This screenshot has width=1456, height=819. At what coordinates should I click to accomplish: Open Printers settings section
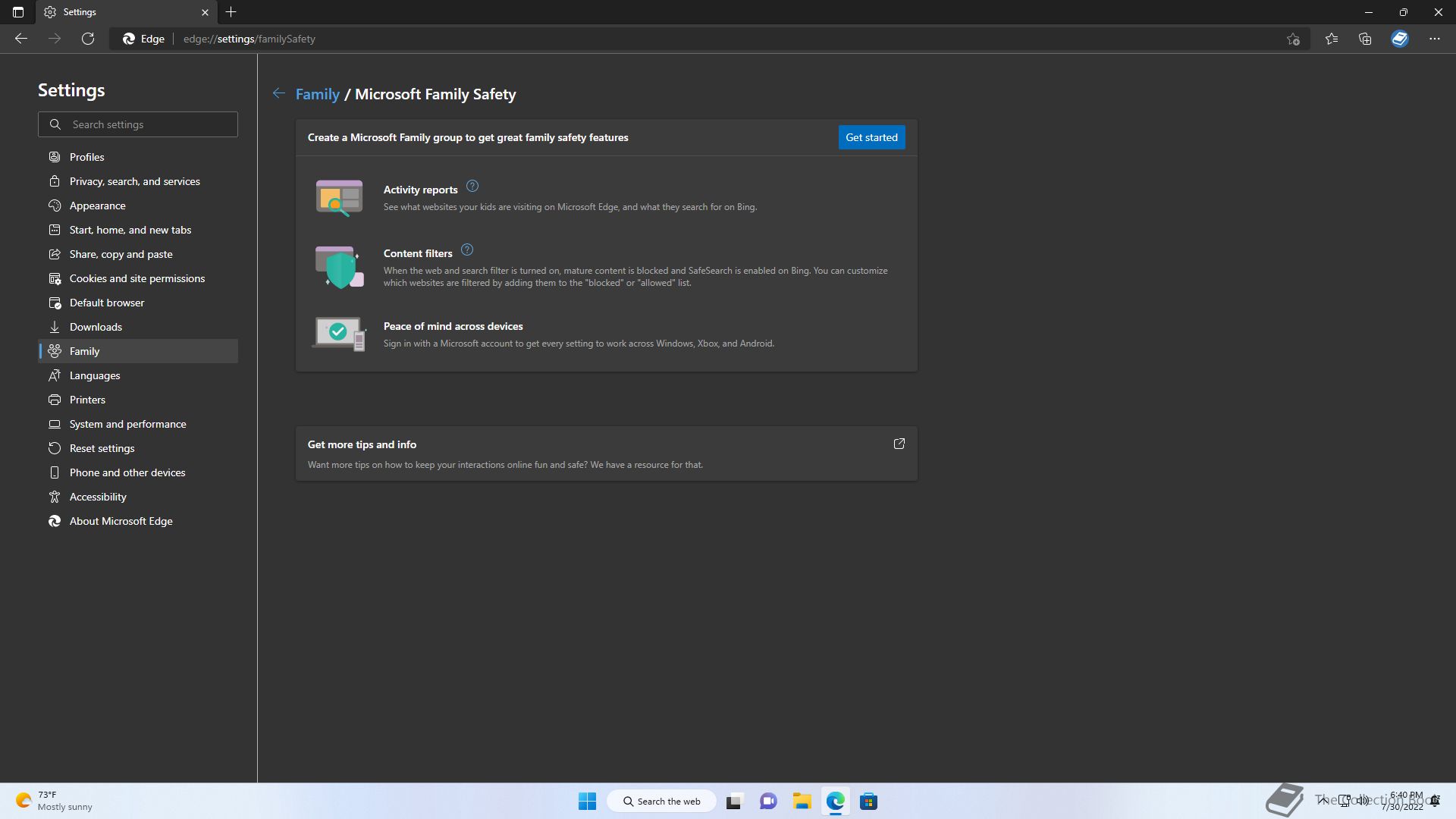[138, 400]
